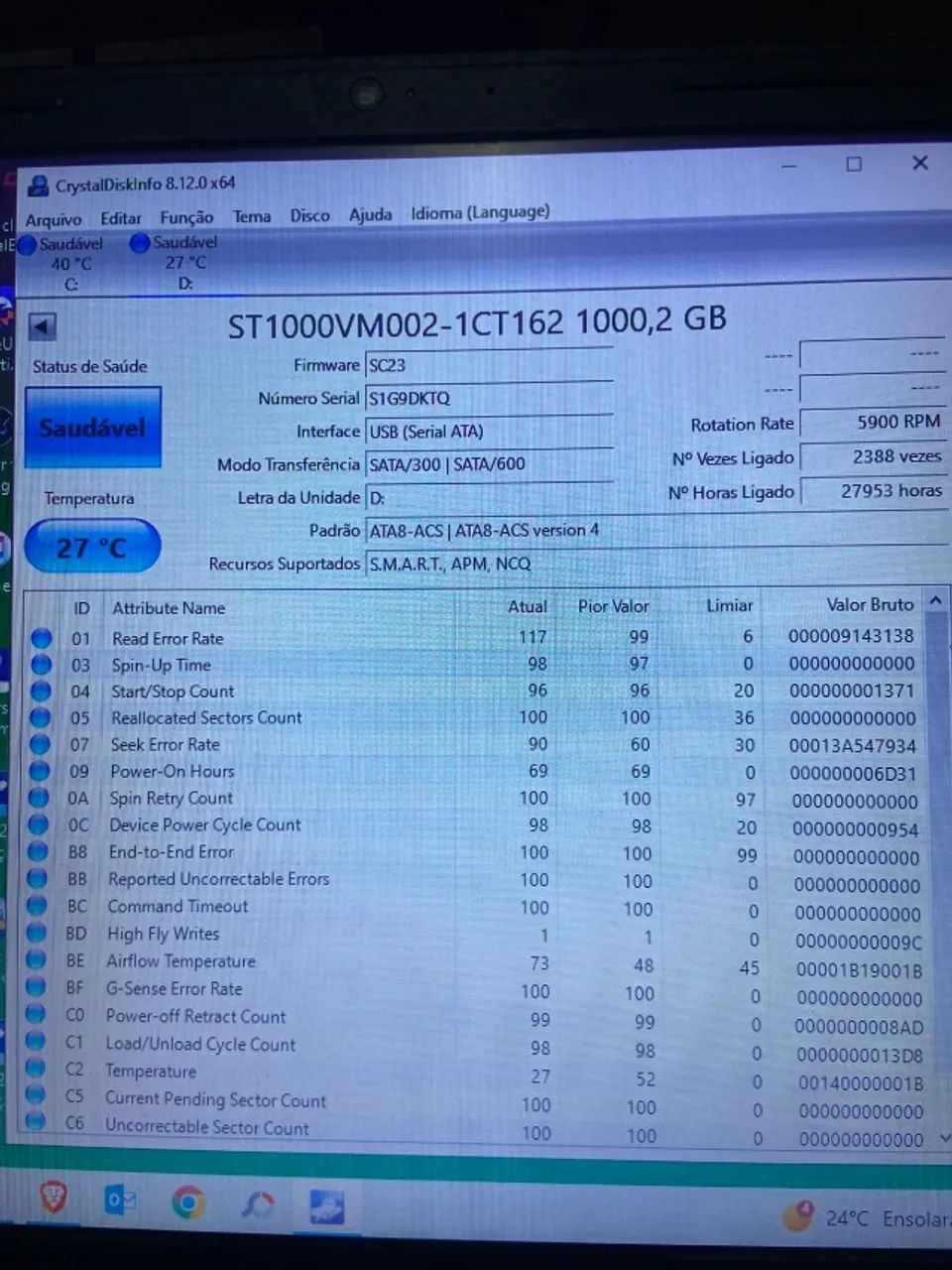The width and height of the screenshot is (952, 1270).
Task: Click the 27 °C temperature button
Action: 91,547
